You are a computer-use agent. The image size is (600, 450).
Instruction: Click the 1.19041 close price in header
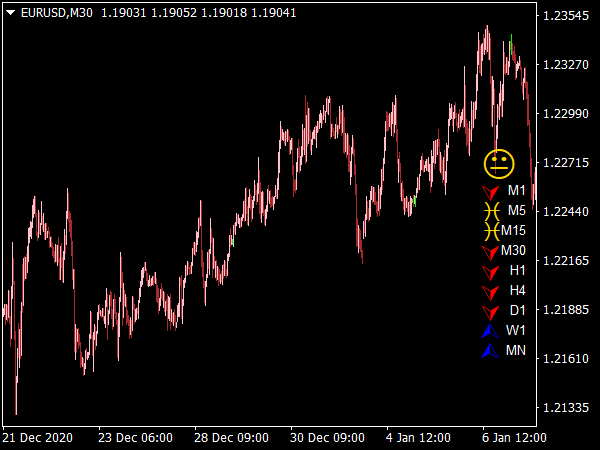[274, 13]
